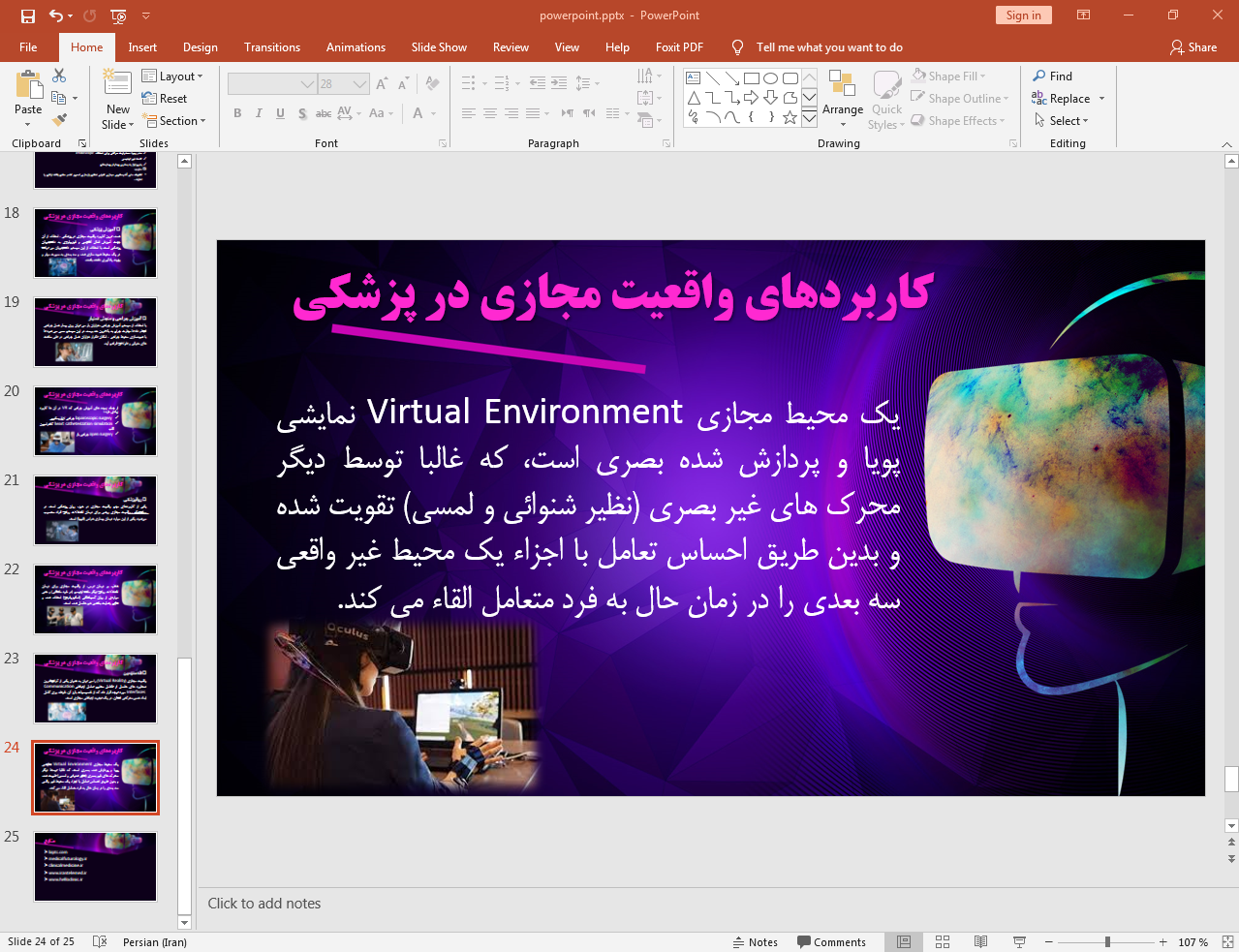Toggle text Shadow formatting
1239x952 pixels.
coord(302,113)
